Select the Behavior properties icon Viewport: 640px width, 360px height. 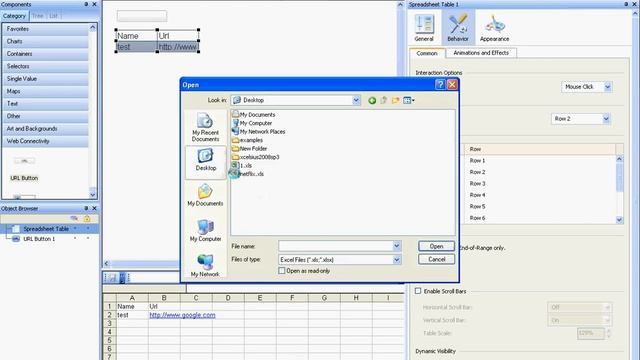click(x=458, y=28)
